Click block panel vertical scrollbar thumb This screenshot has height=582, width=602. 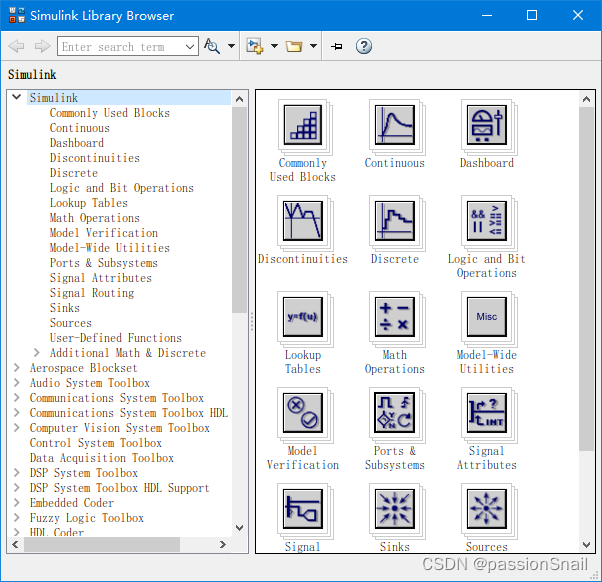[586, 279]
